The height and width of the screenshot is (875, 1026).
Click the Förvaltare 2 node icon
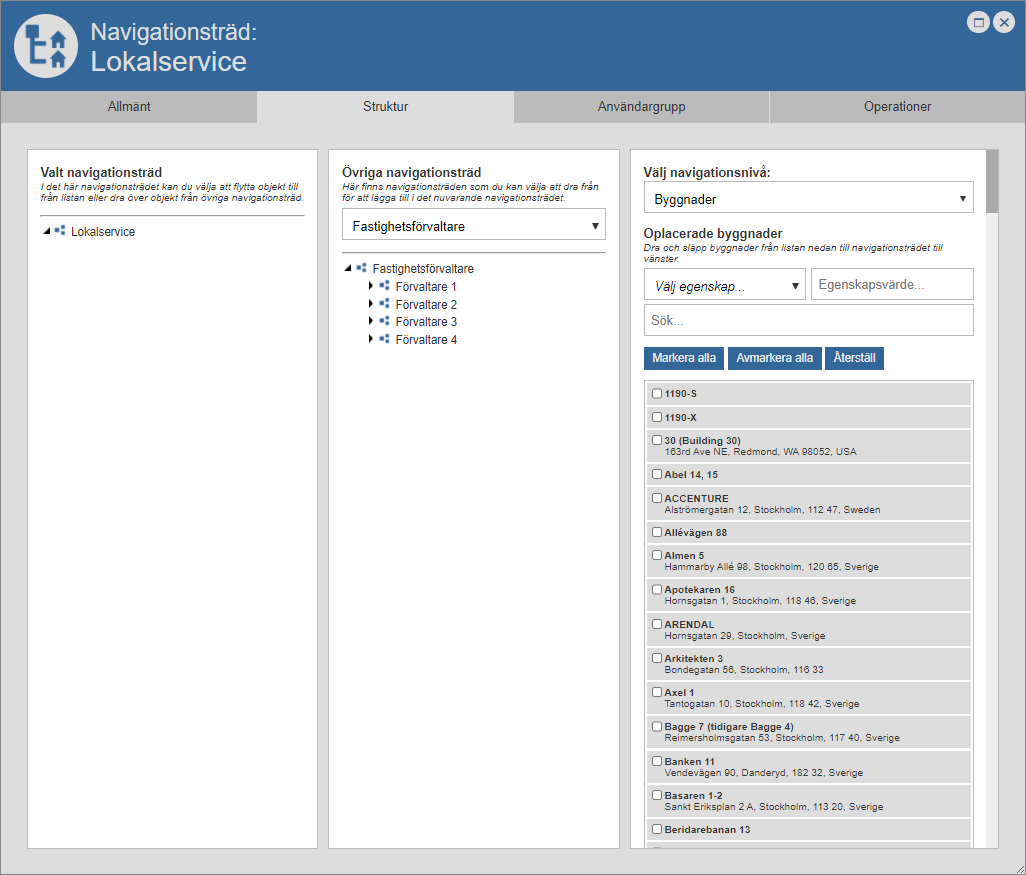pyautogui.click(x=384, y=304)
